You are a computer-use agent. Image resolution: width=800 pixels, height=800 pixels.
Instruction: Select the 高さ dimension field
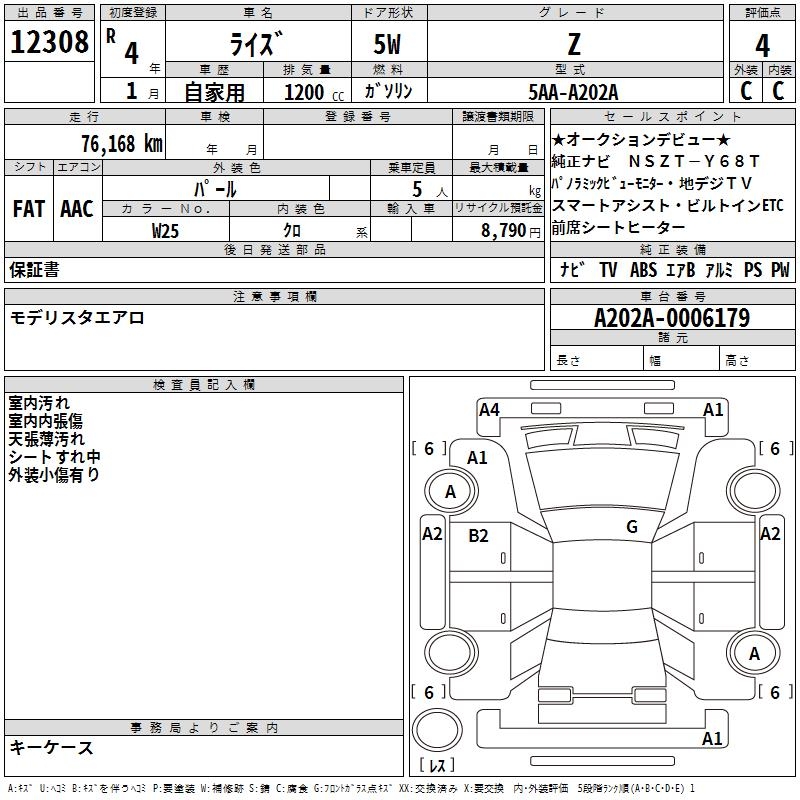click(758, 359)
